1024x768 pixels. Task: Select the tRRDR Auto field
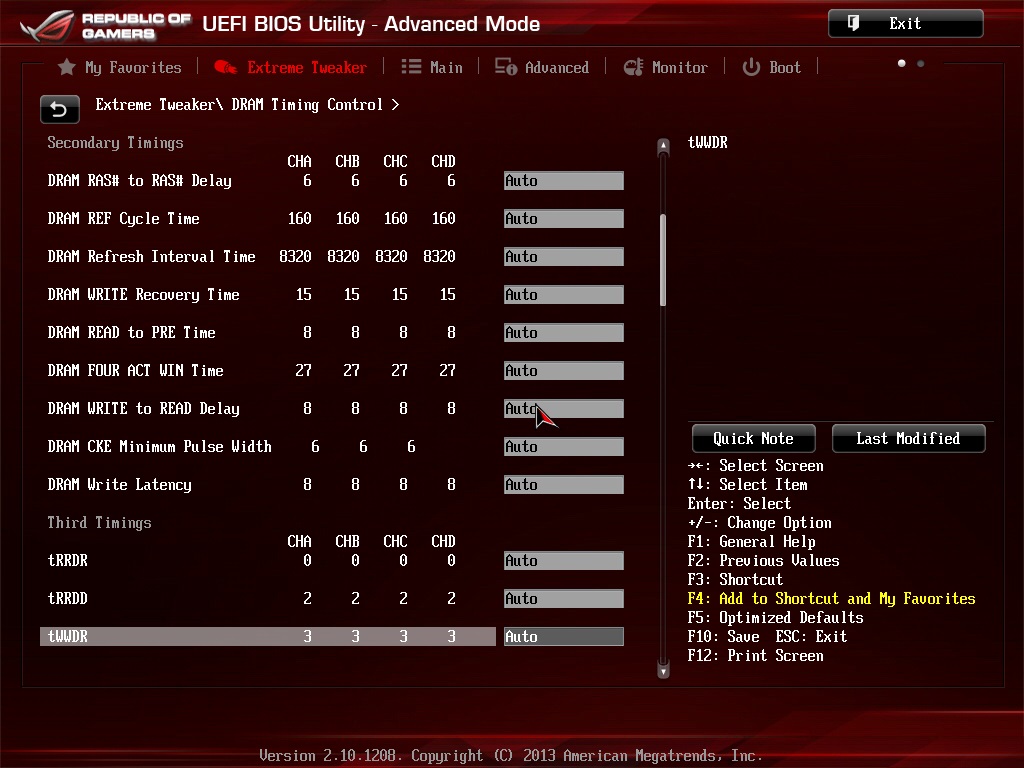tap(564, 560)
